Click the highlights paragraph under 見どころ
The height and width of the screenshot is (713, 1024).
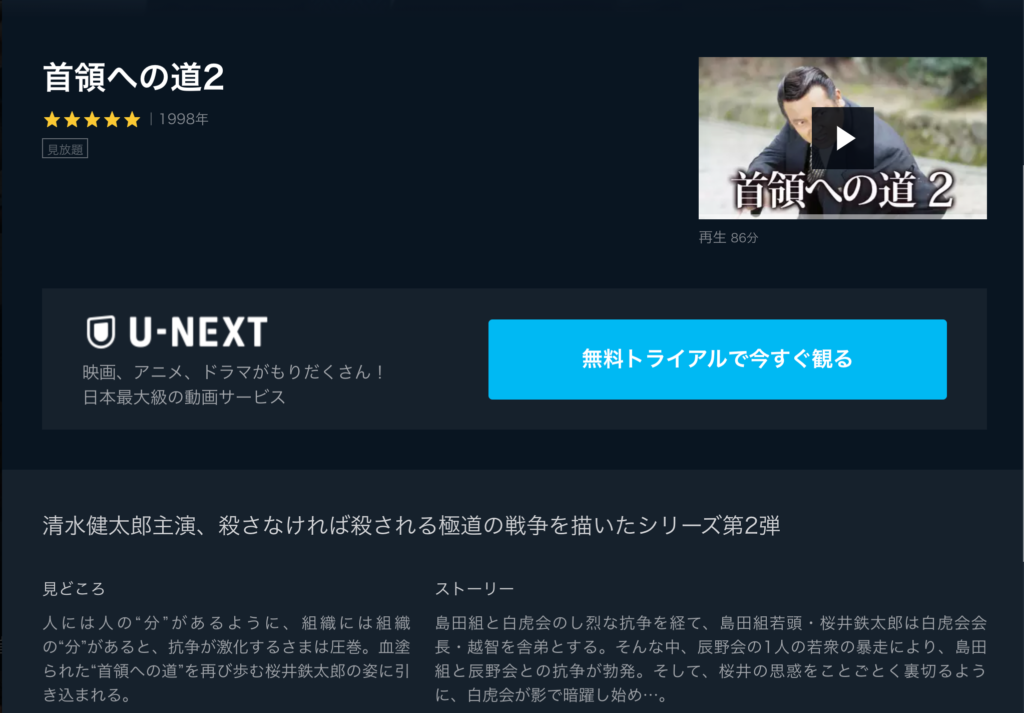coord(227,659)
